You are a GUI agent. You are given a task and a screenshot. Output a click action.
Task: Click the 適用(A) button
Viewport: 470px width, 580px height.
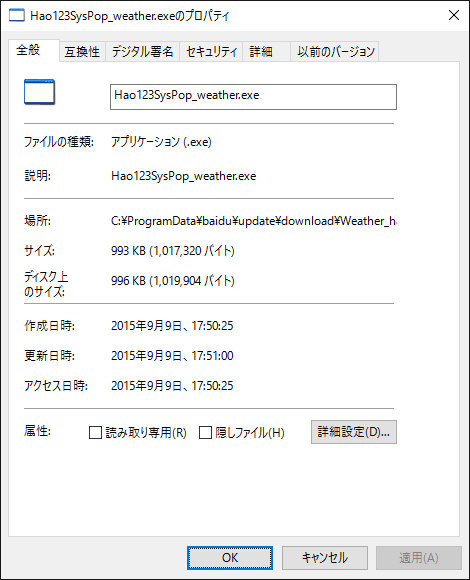pyautogui.click(x=419, y=558)
